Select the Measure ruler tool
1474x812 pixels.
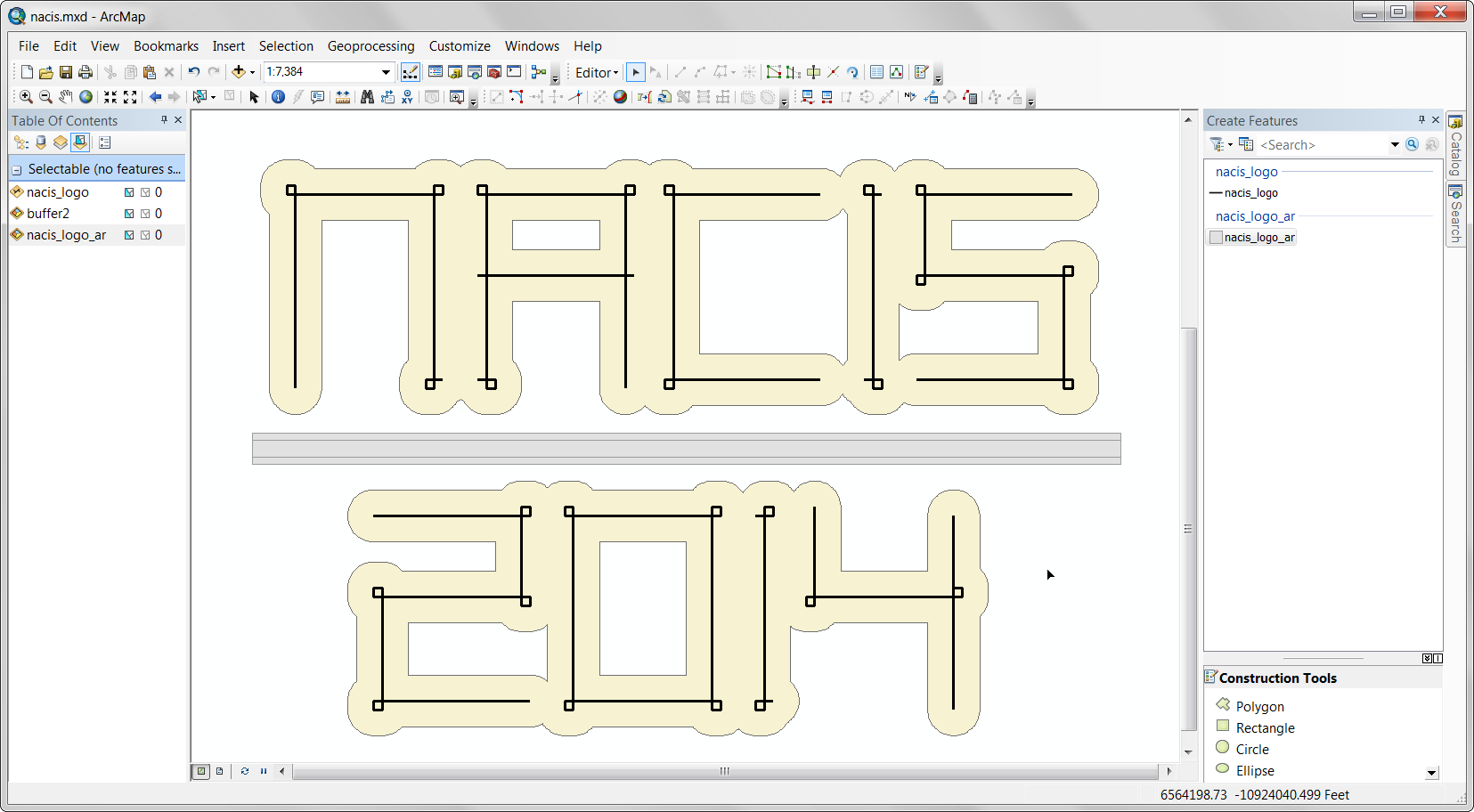coord(343,97)
